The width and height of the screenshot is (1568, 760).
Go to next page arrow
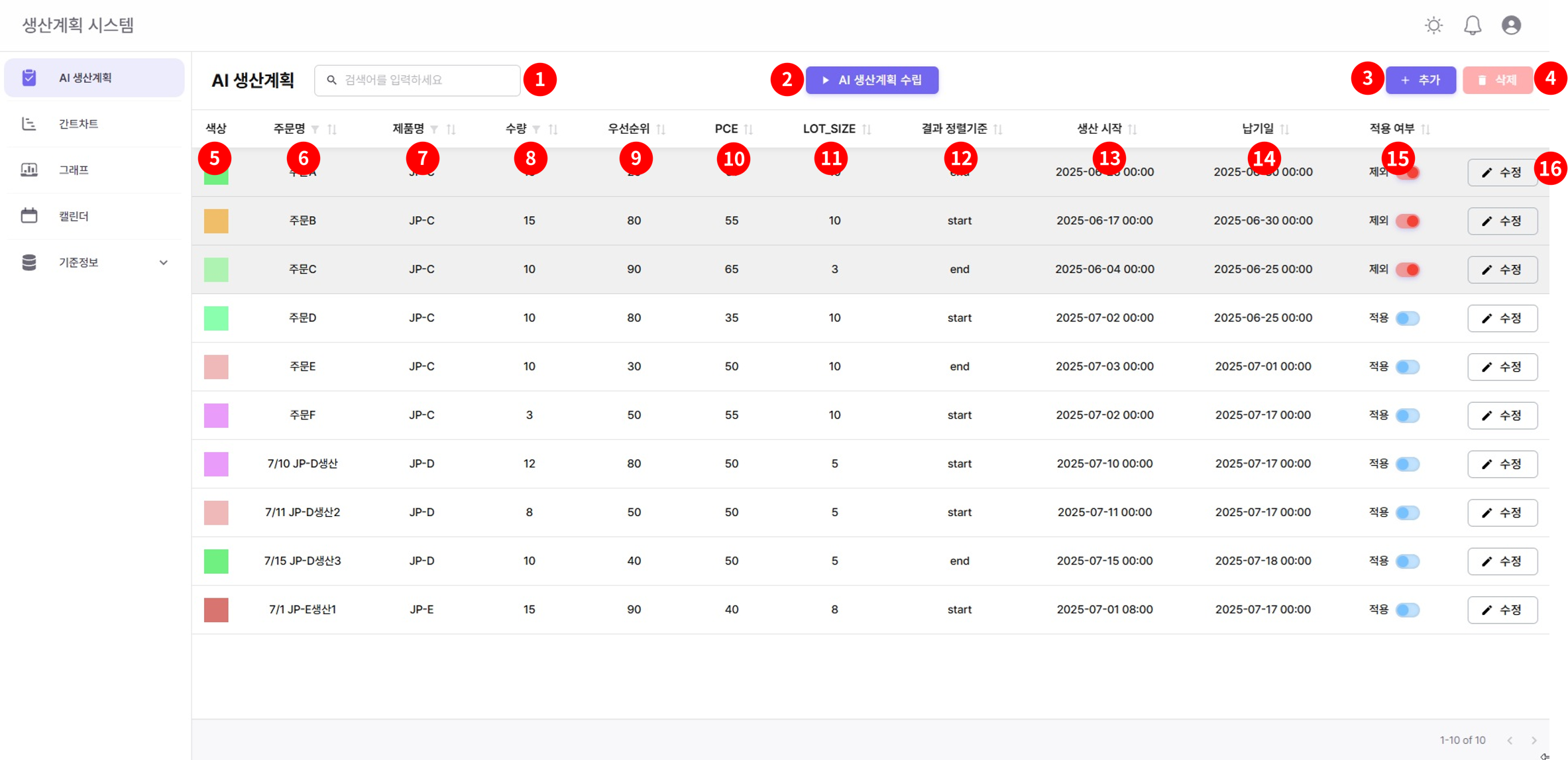(1534, 740)
